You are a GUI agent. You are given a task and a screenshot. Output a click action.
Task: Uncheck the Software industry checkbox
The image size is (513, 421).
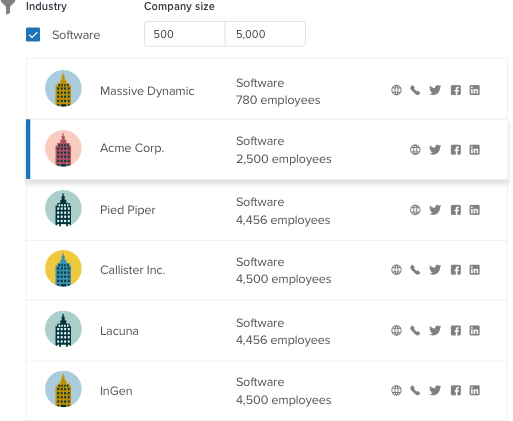[x=33, y=35]
